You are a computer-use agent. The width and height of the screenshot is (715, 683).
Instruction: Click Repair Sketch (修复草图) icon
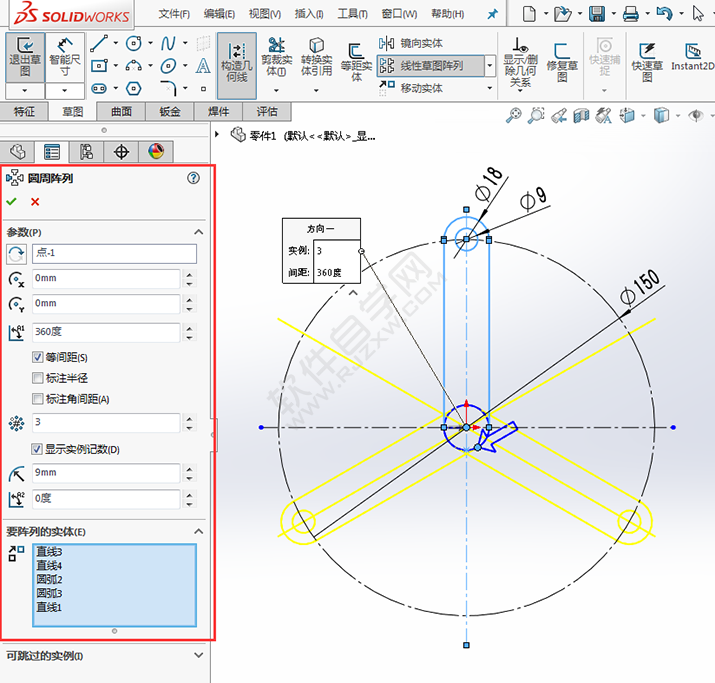pos(562,63)
